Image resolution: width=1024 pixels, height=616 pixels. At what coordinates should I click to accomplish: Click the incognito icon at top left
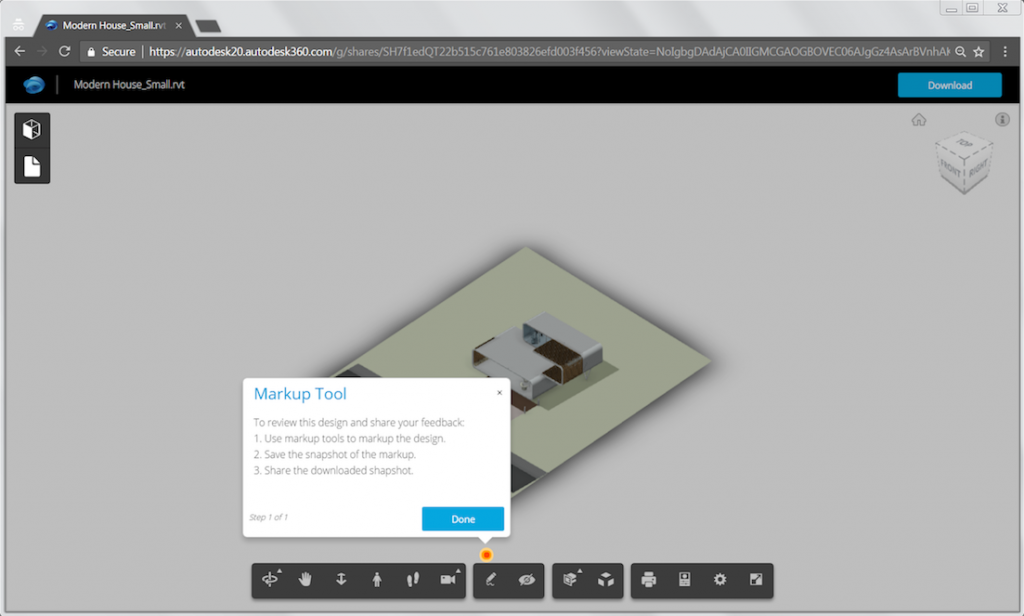18,25
